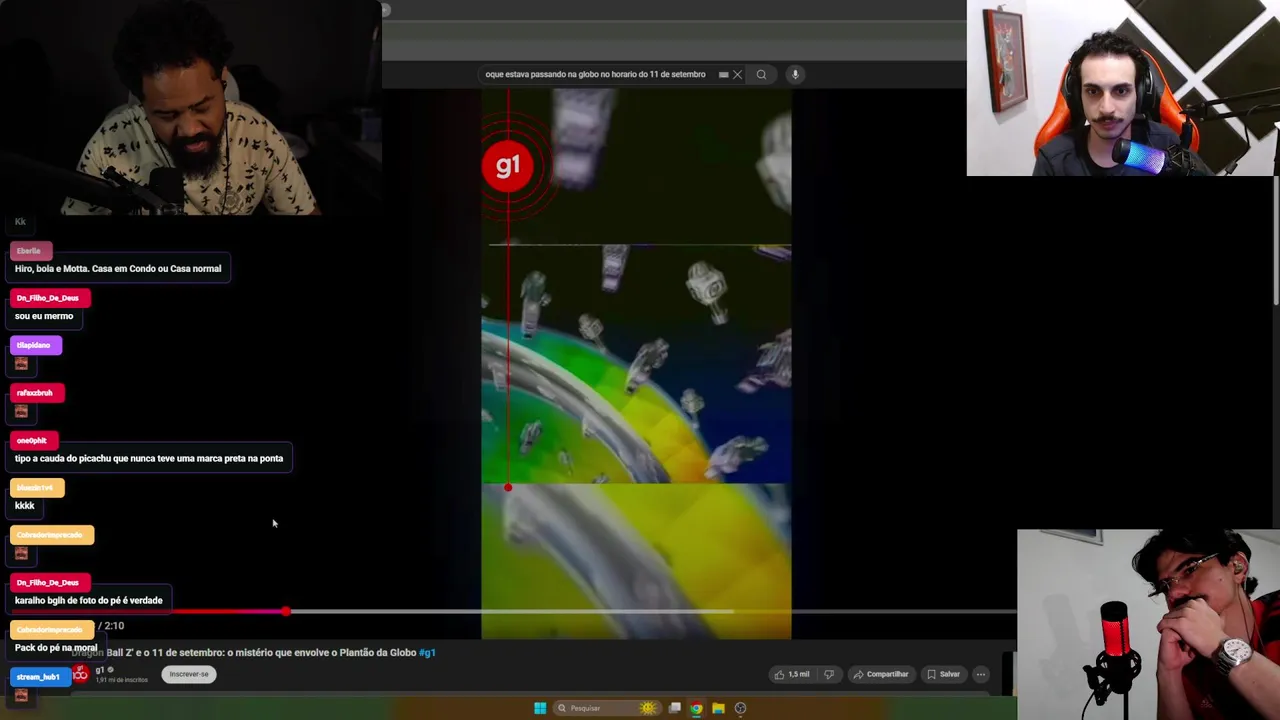Subscribe with the Inscrever-se button
Viewport: 1280px width, 720px height.
point(189,674)
